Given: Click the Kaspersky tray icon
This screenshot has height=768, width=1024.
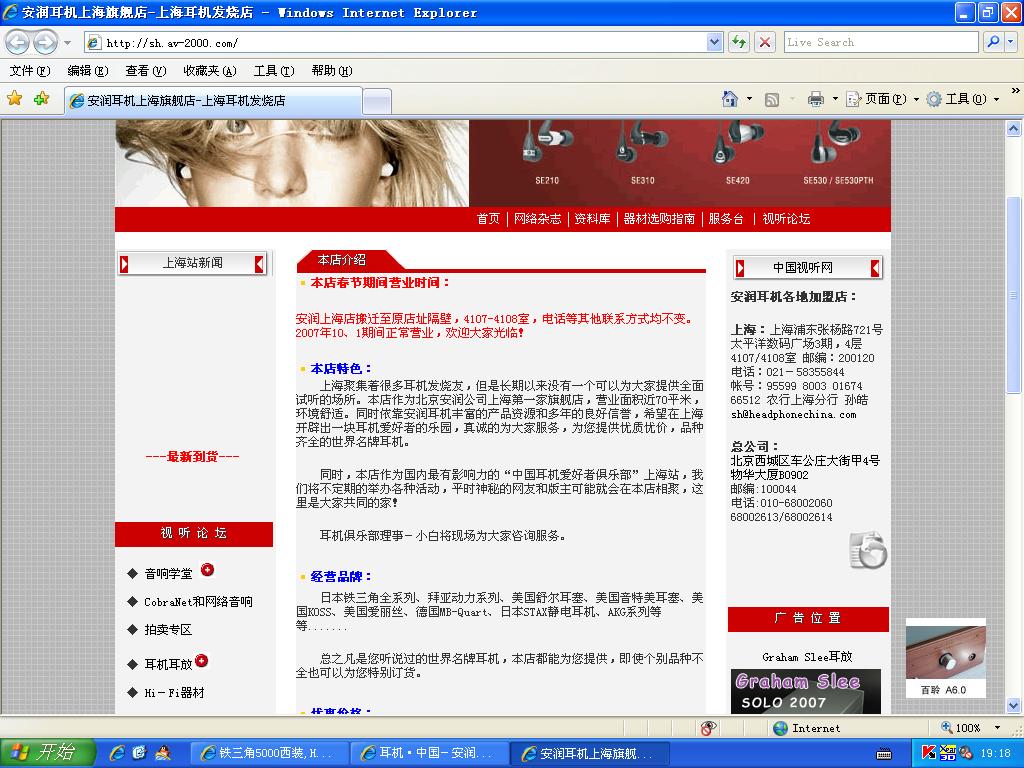Looking at the screenshot, I should [x=928, y=753].
